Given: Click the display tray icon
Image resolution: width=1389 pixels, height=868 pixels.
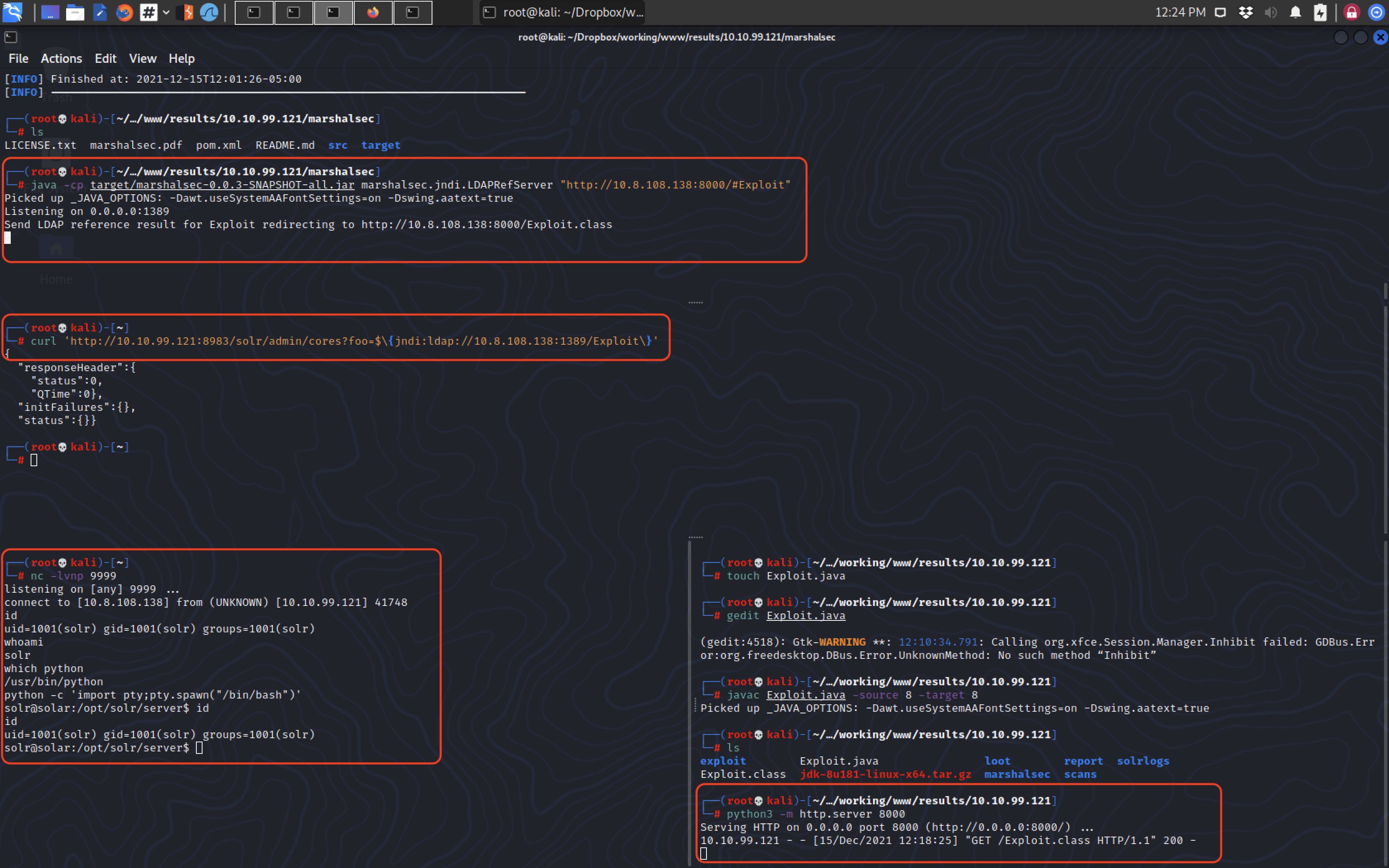Looking at the screenshot, I should pos(1220,12).
